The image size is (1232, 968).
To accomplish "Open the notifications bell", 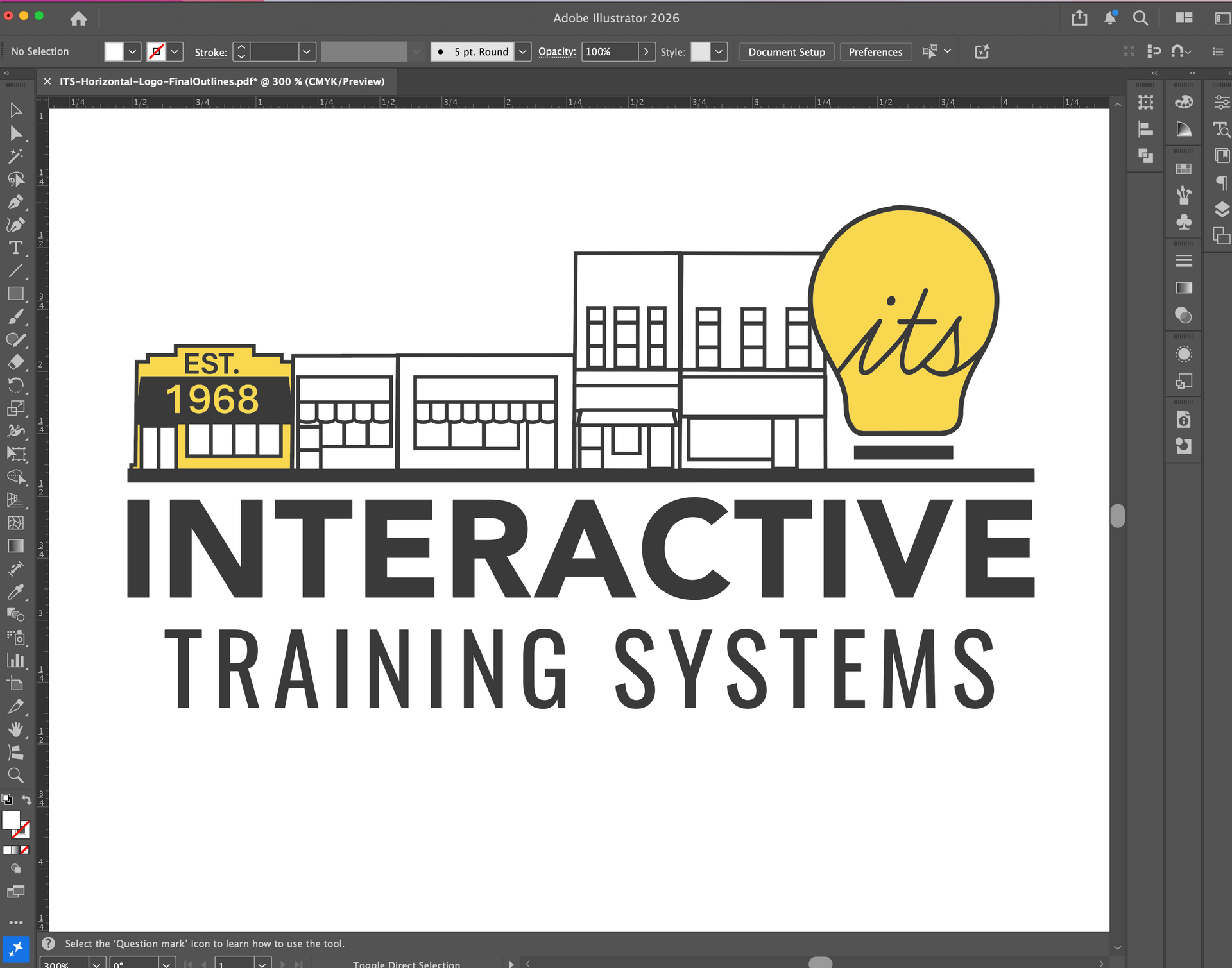I will pyautogui.click(x=1110, y=18).
